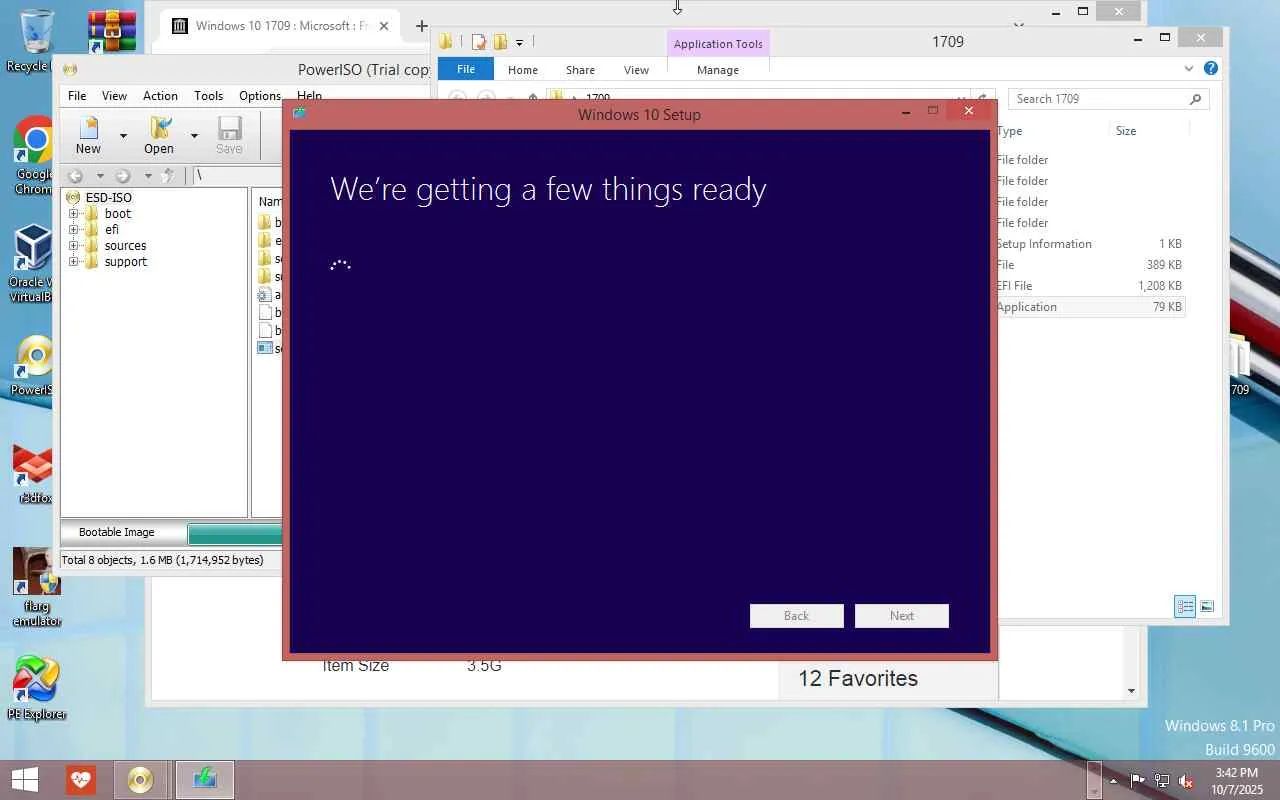Show hidden tray icons arrow

[1113, 780]
